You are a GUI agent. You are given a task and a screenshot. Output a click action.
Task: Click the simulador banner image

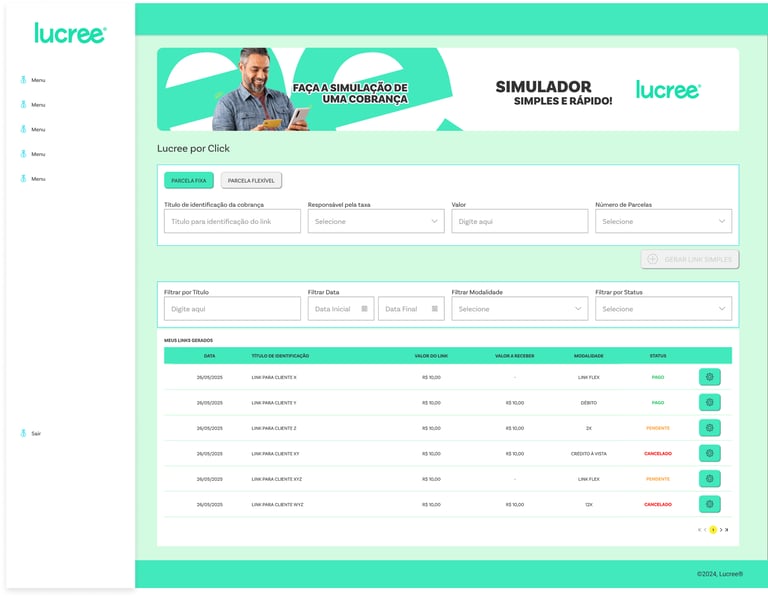point(448,89)
